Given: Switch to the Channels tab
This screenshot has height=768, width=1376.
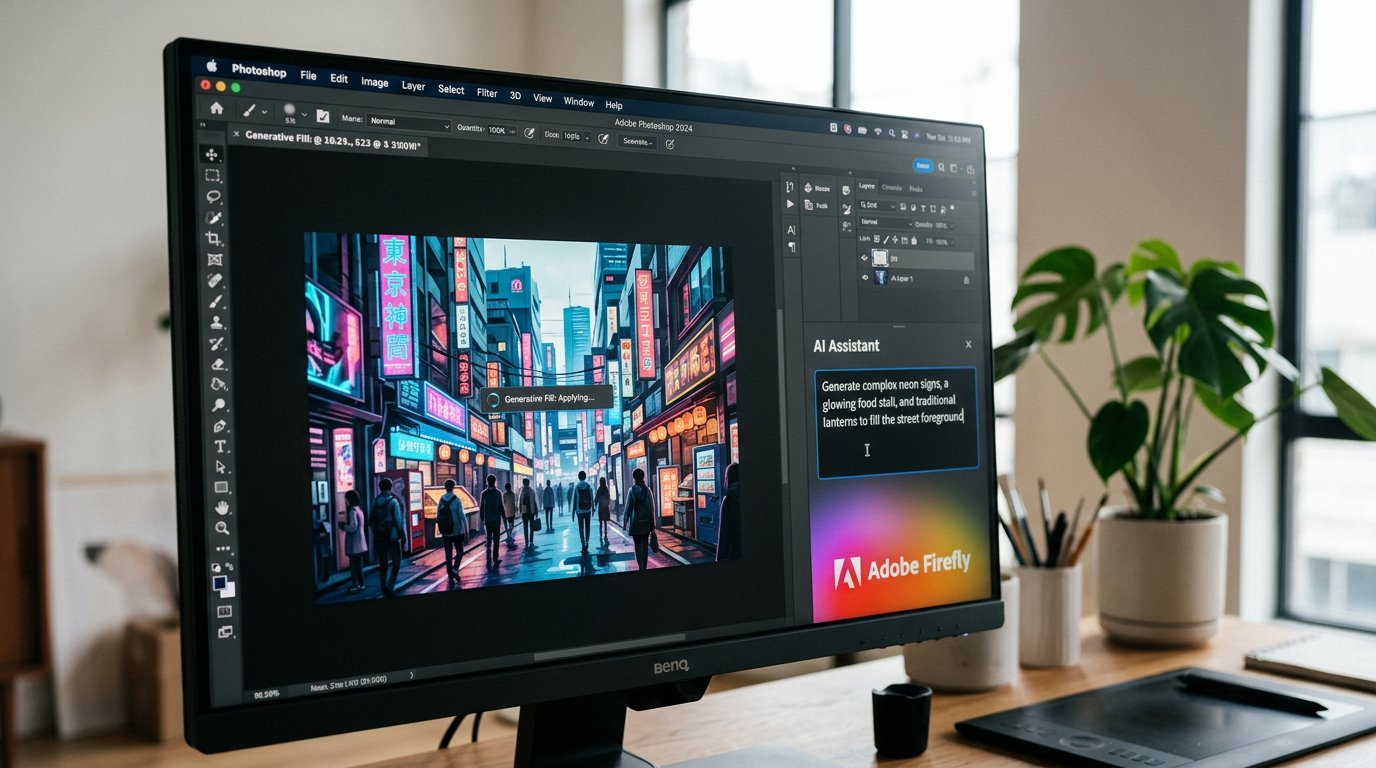Looking at the screenshot, I should pyautogui.click(x=891, y=188).
